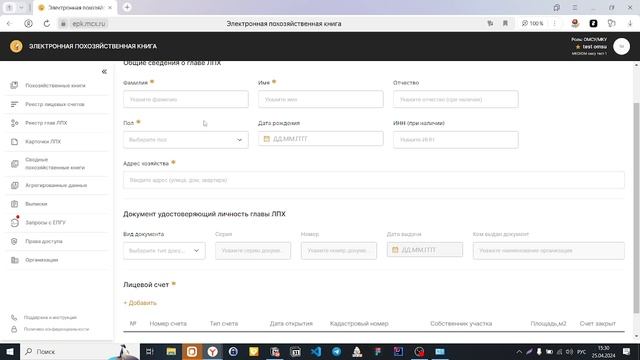Image resolution: width=640 pixels, height=360 pixels.
Task: Open the browser downloads arrow icon
Action: [630, 24]
